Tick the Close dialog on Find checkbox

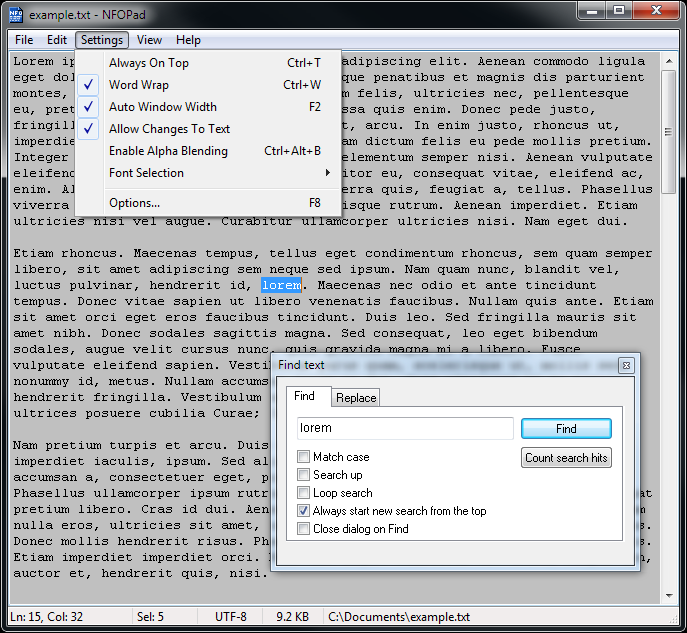click(304, 529)
